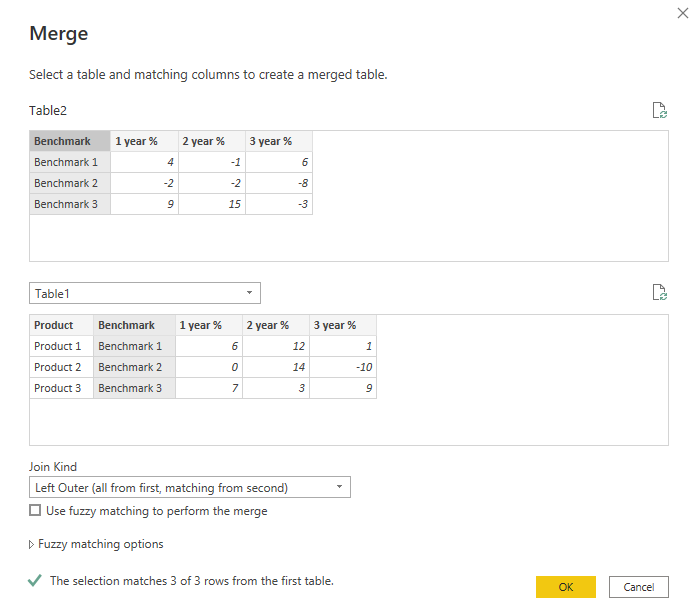Select the 3 year % column in Table2
The width and height of the screenshot is (689, 614).
tap(279, 141)
